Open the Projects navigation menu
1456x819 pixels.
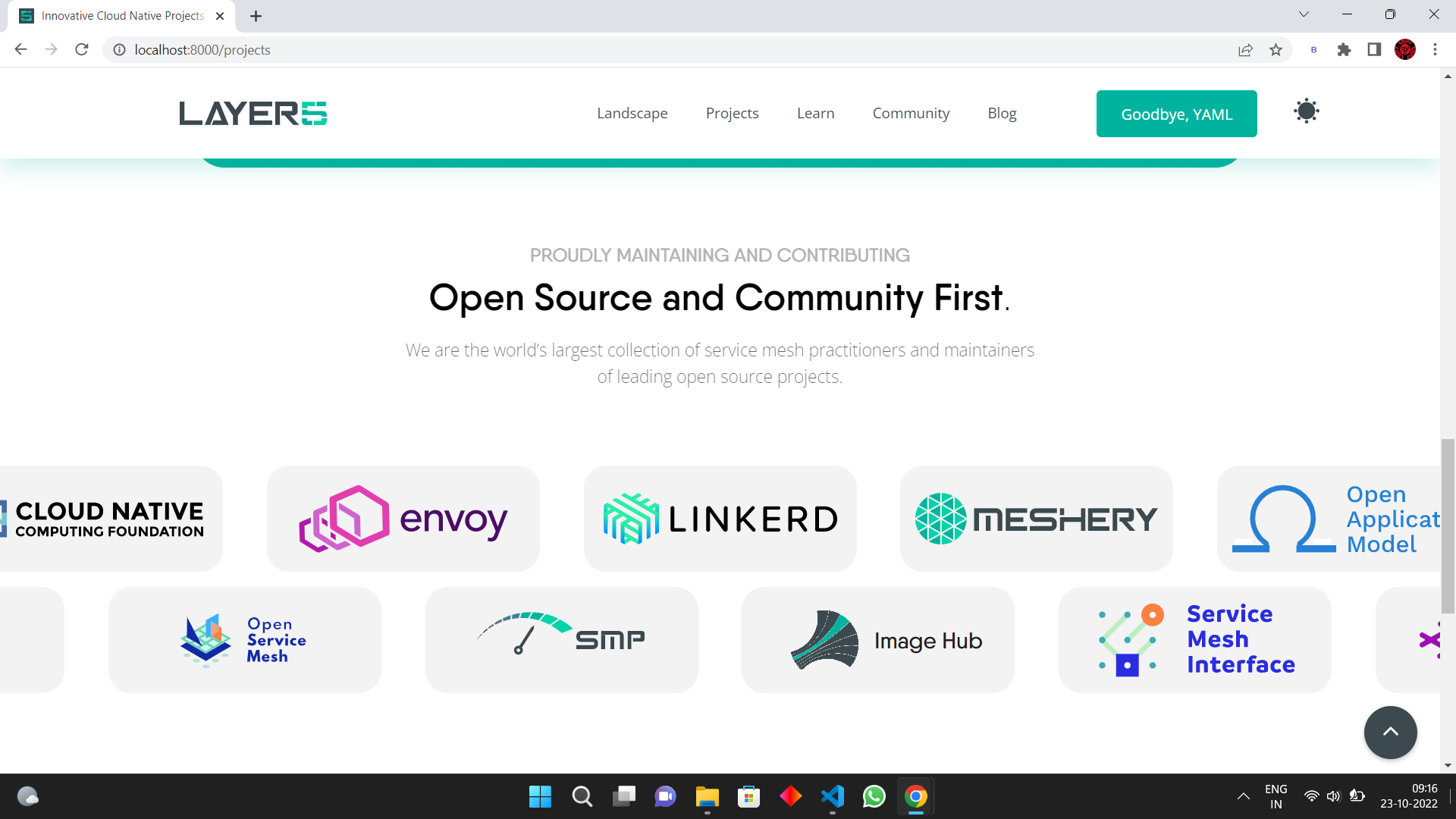[732, 113]
